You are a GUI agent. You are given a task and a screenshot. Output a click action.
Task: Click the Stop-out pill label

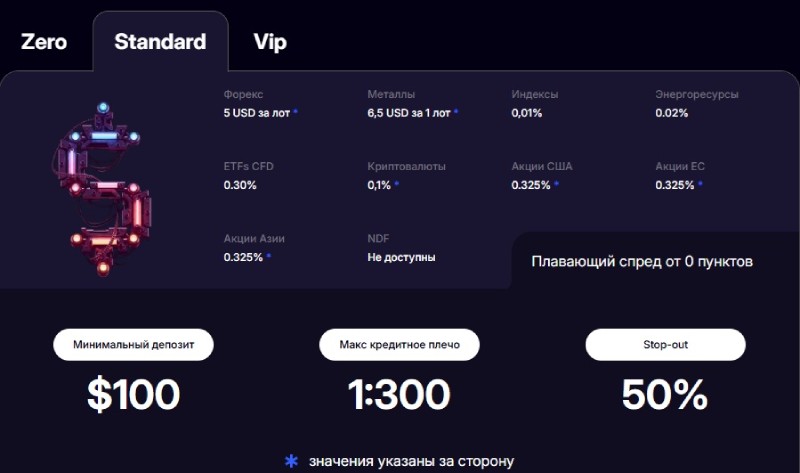coord(665,344)
